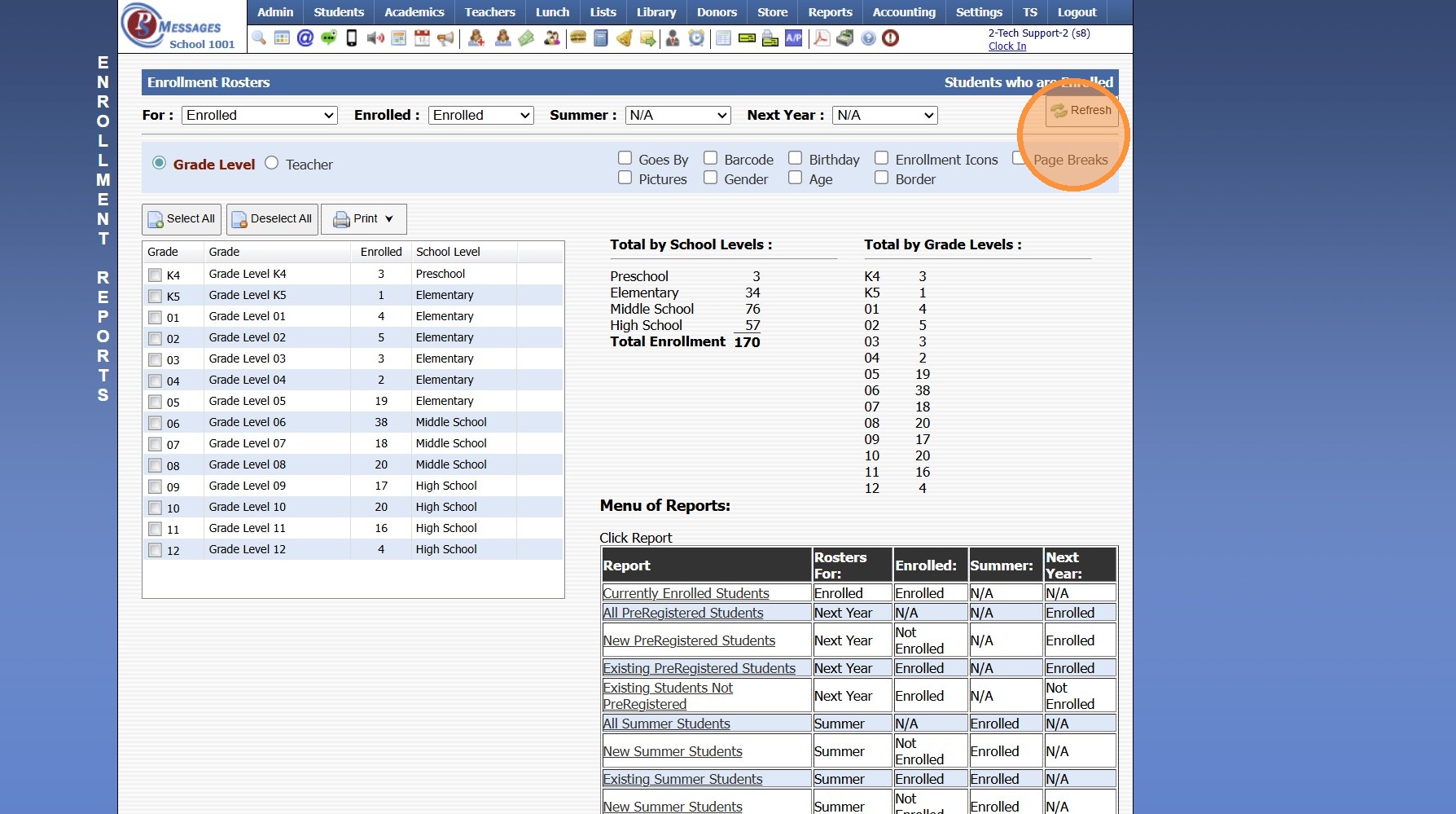Open the Reports menu
1456x814 pixels.
click(x=831, y=12)
